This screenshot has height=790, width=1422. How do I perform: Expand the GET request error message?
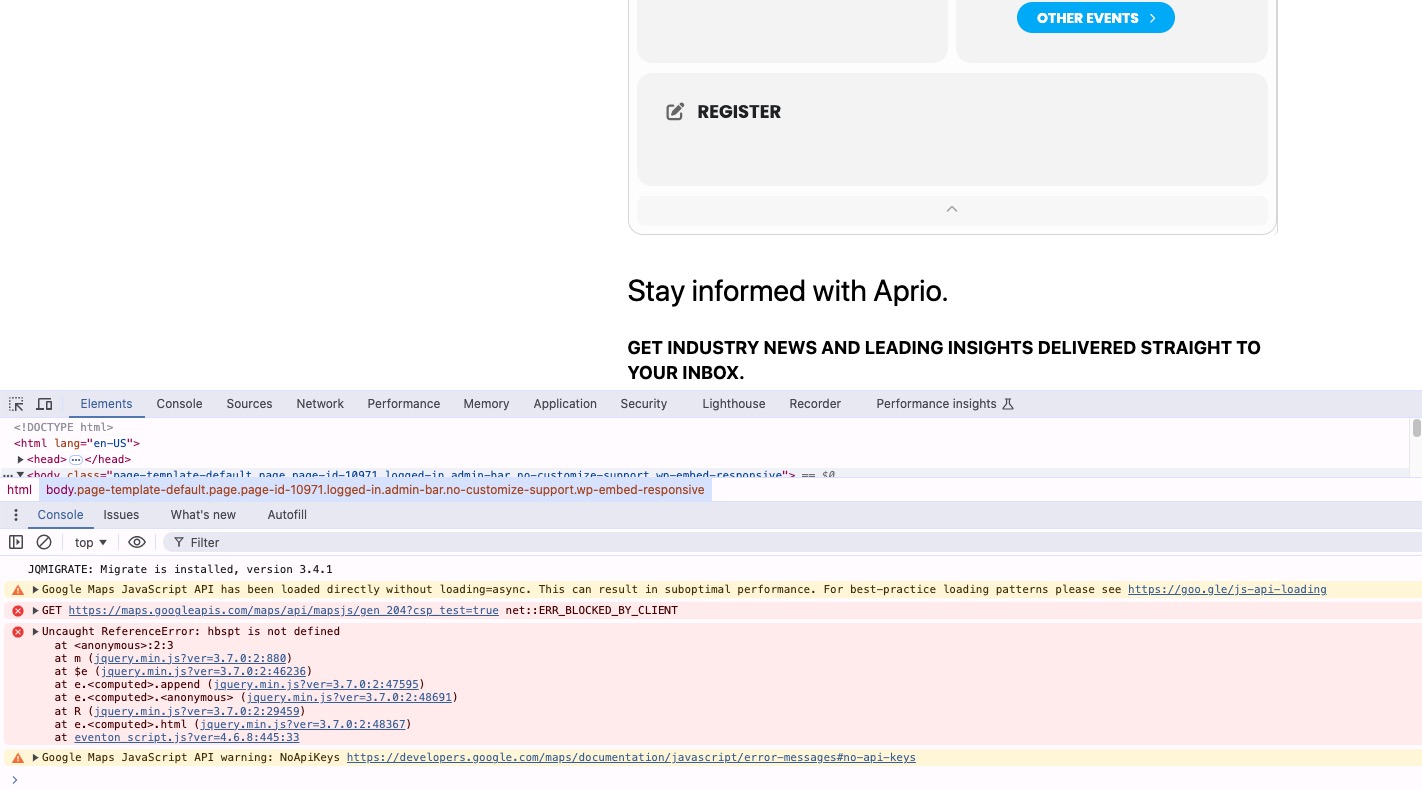click(36, 611)
